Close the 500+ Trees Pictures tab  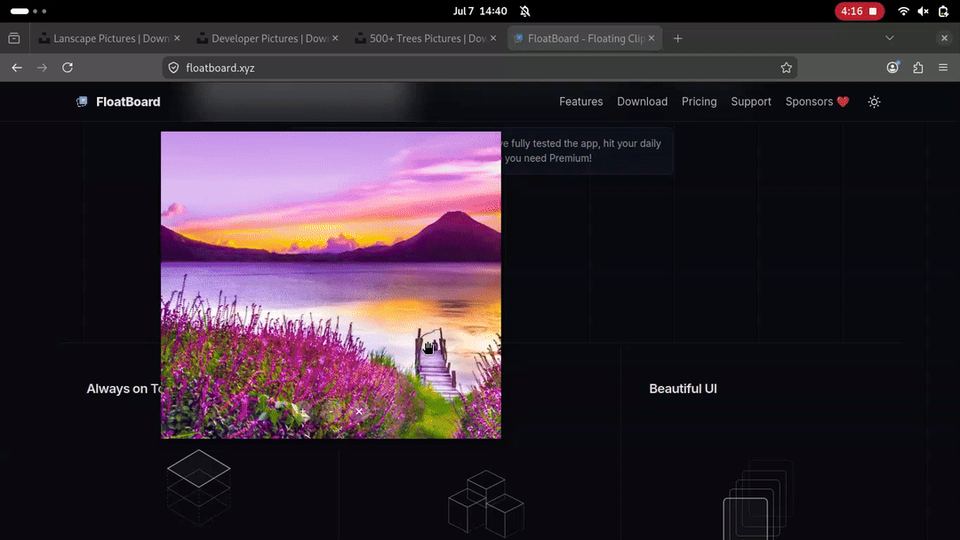tap(493, 39)
